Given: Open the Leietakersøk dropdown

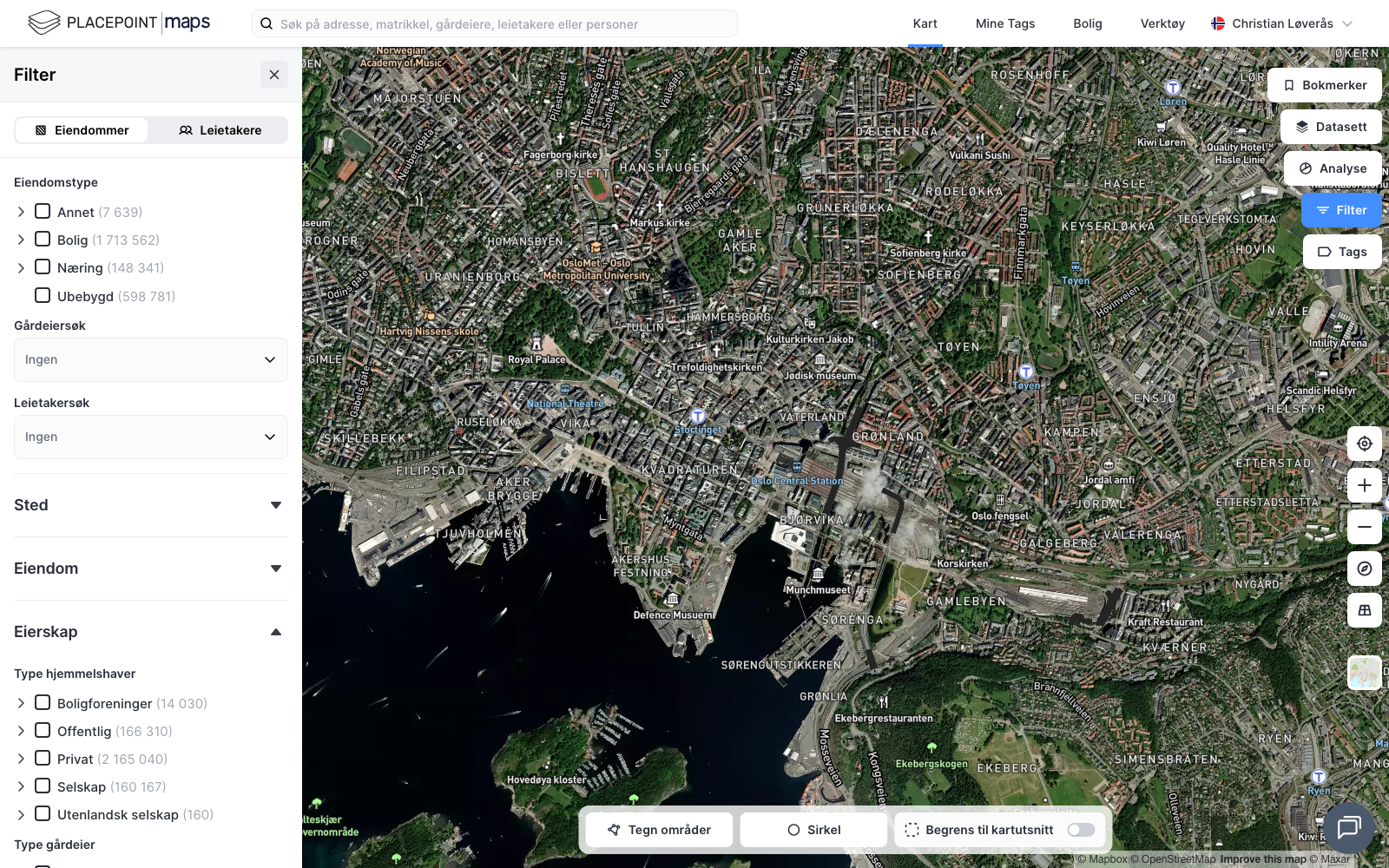Looking at the screenshot, I should click(x=151, y=437).
